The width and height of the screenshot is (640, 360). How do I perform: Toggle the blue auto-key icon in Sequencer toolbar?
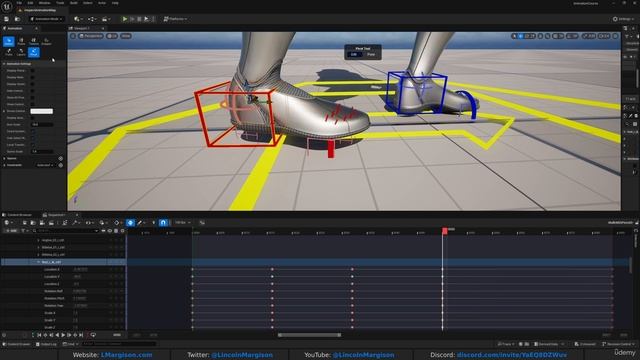pyautogui.click(x=130, y=222)
